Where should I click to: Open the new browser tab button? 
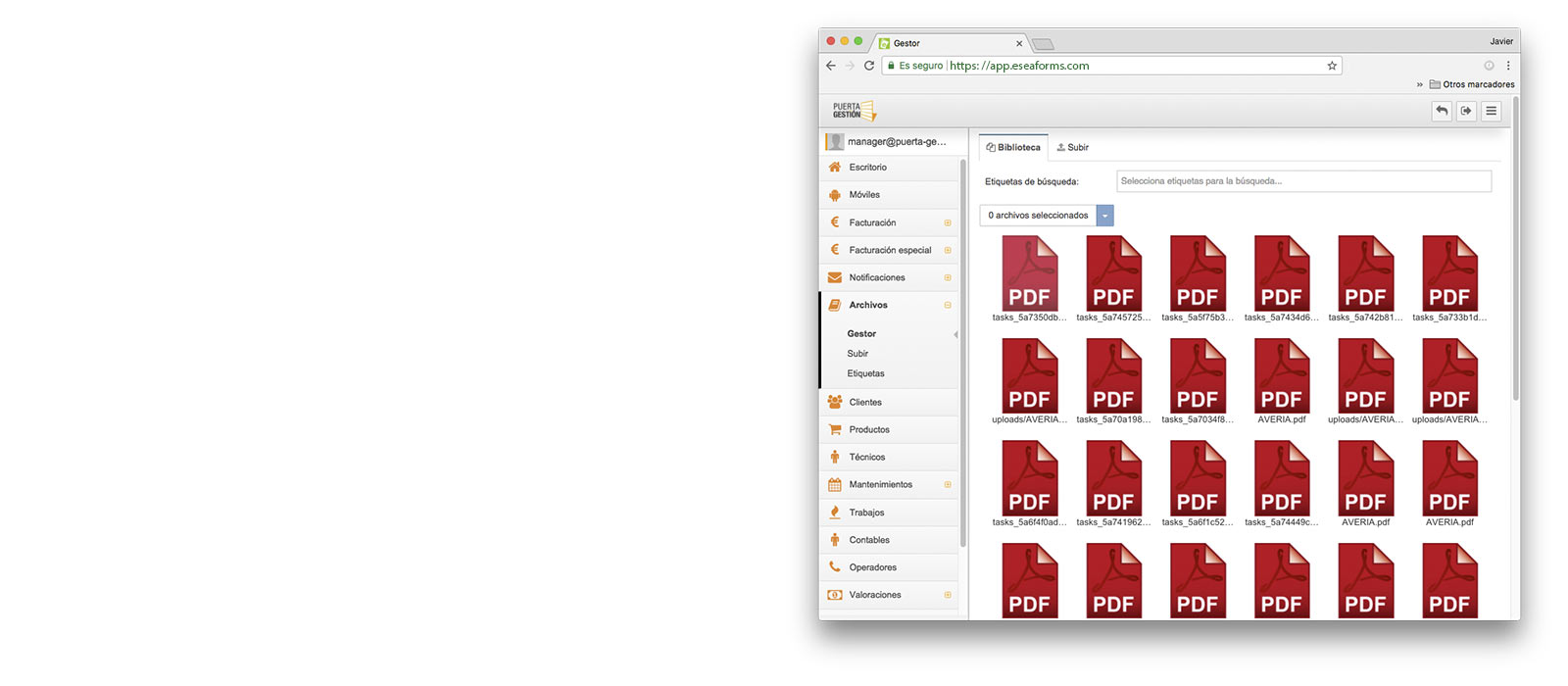click(x=1043, y=44)
